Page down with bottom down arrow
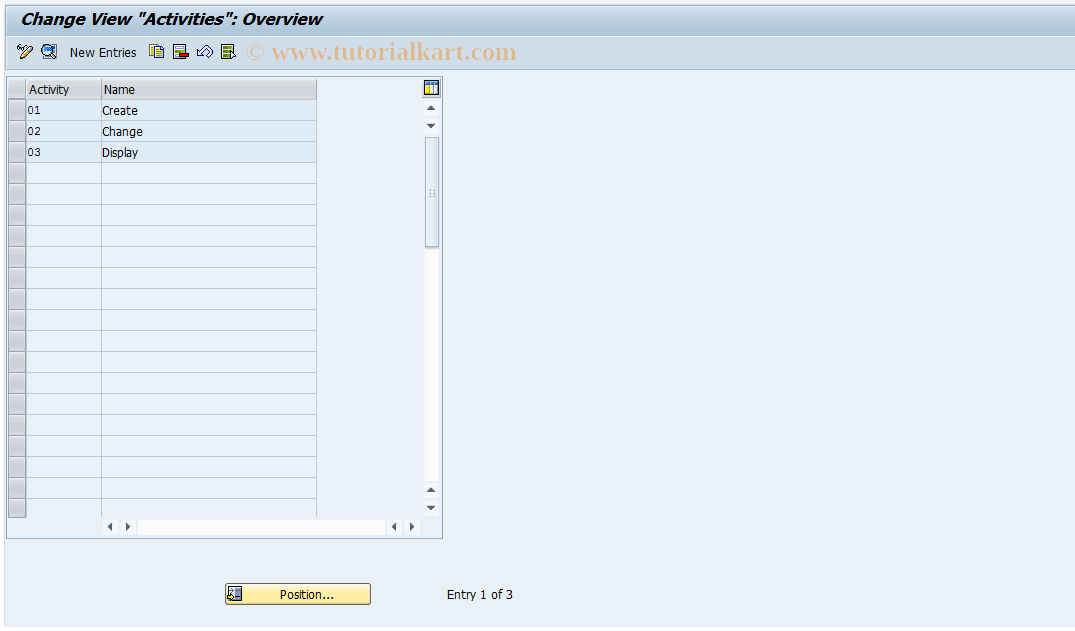1075x631 pixels. (x=431, y=508)
